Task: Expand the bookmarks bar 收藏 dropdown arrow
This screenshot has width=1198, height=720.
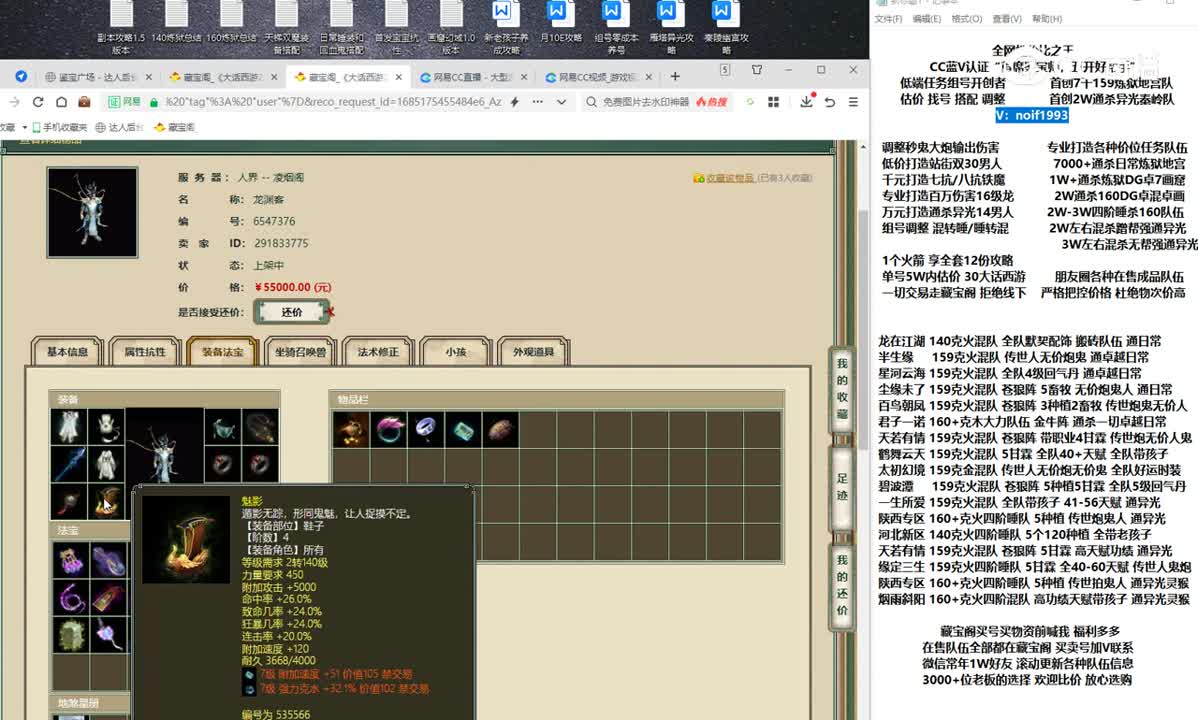Action: pyautogui.click(x=25, y=127)
